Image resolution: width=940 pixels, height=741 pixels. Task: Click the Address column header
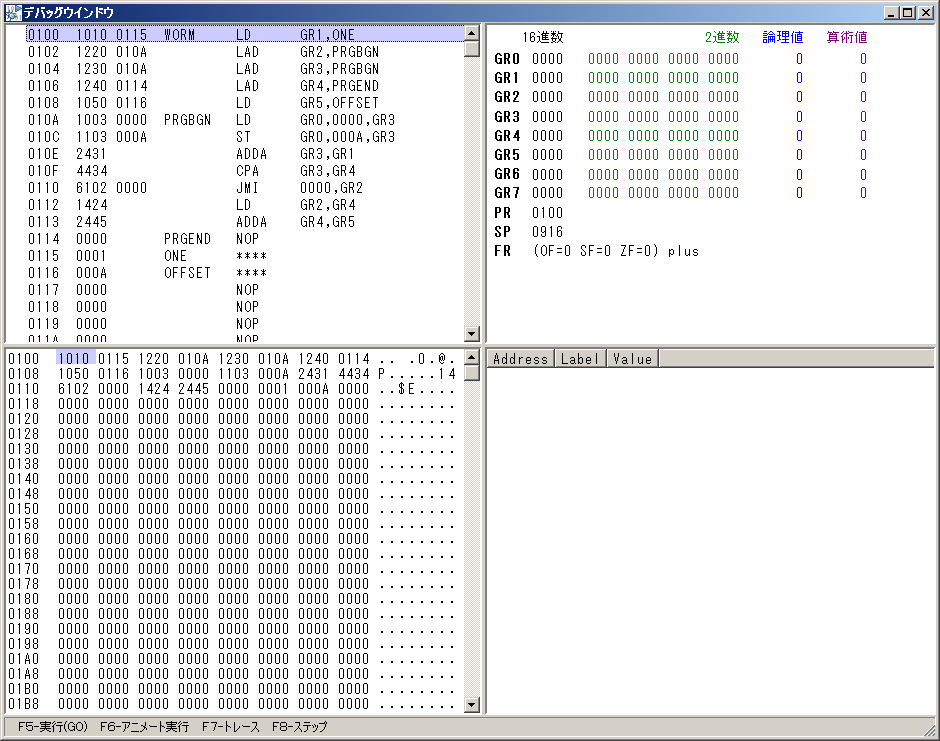coord(520,359)
